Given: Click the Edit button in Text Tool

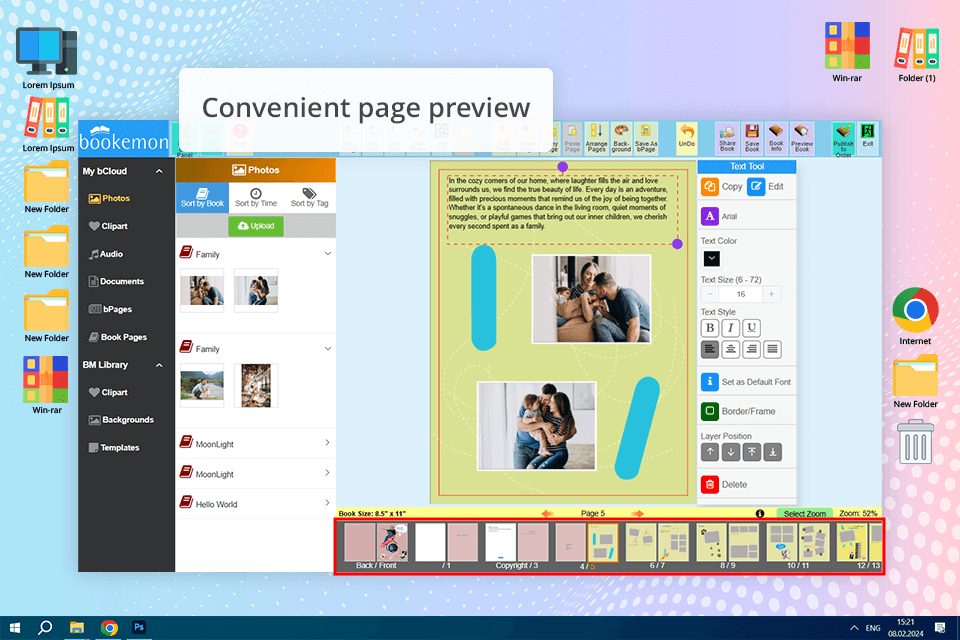Looking at the screenshot, I should click(x=766, y=187).
